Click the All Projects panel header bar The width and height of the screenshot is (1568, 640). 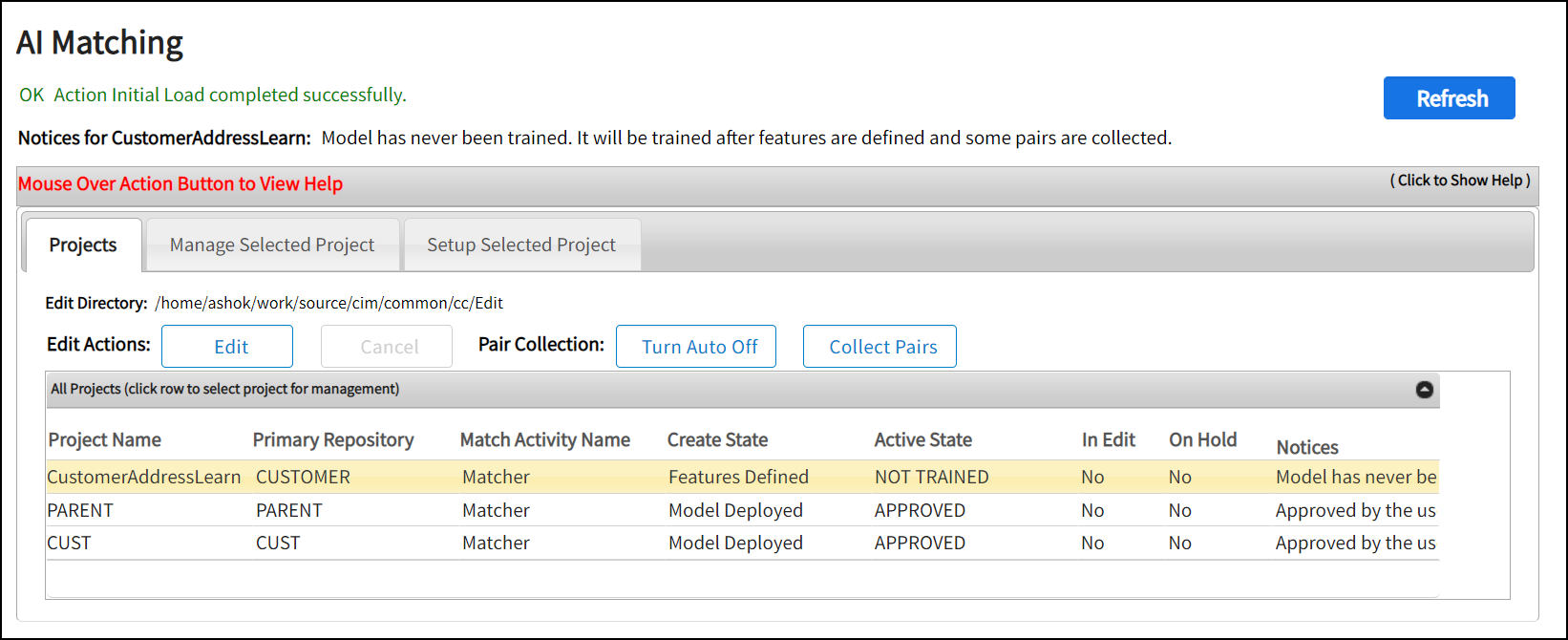(x=668, y=390)
